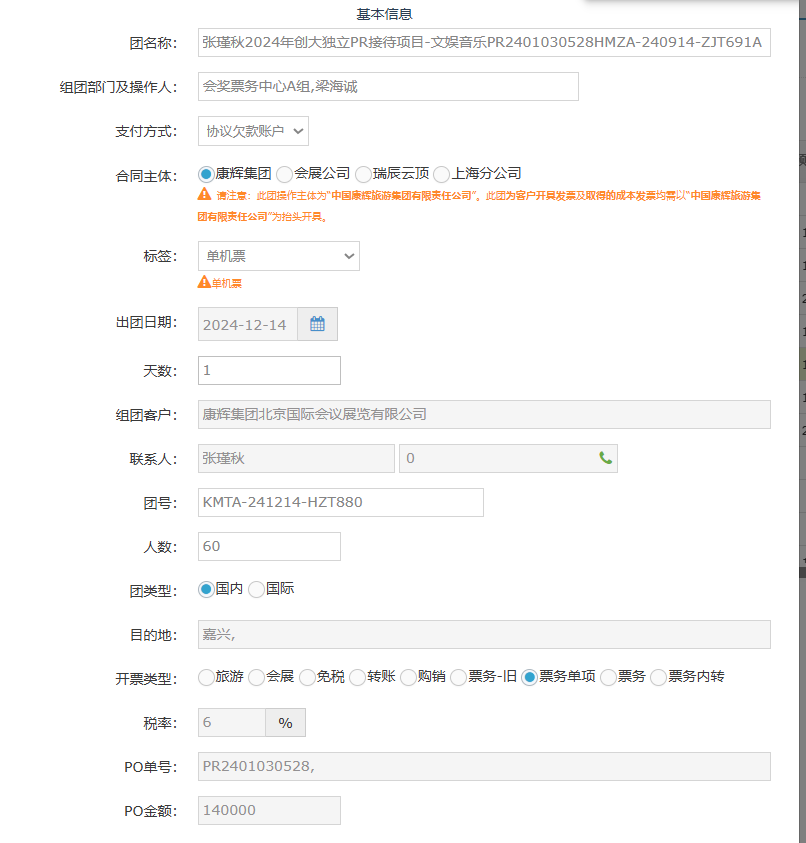Click the 团号 field with KMTA-241214-HZT880
The image size is (806, 843).
click(340, 502)
